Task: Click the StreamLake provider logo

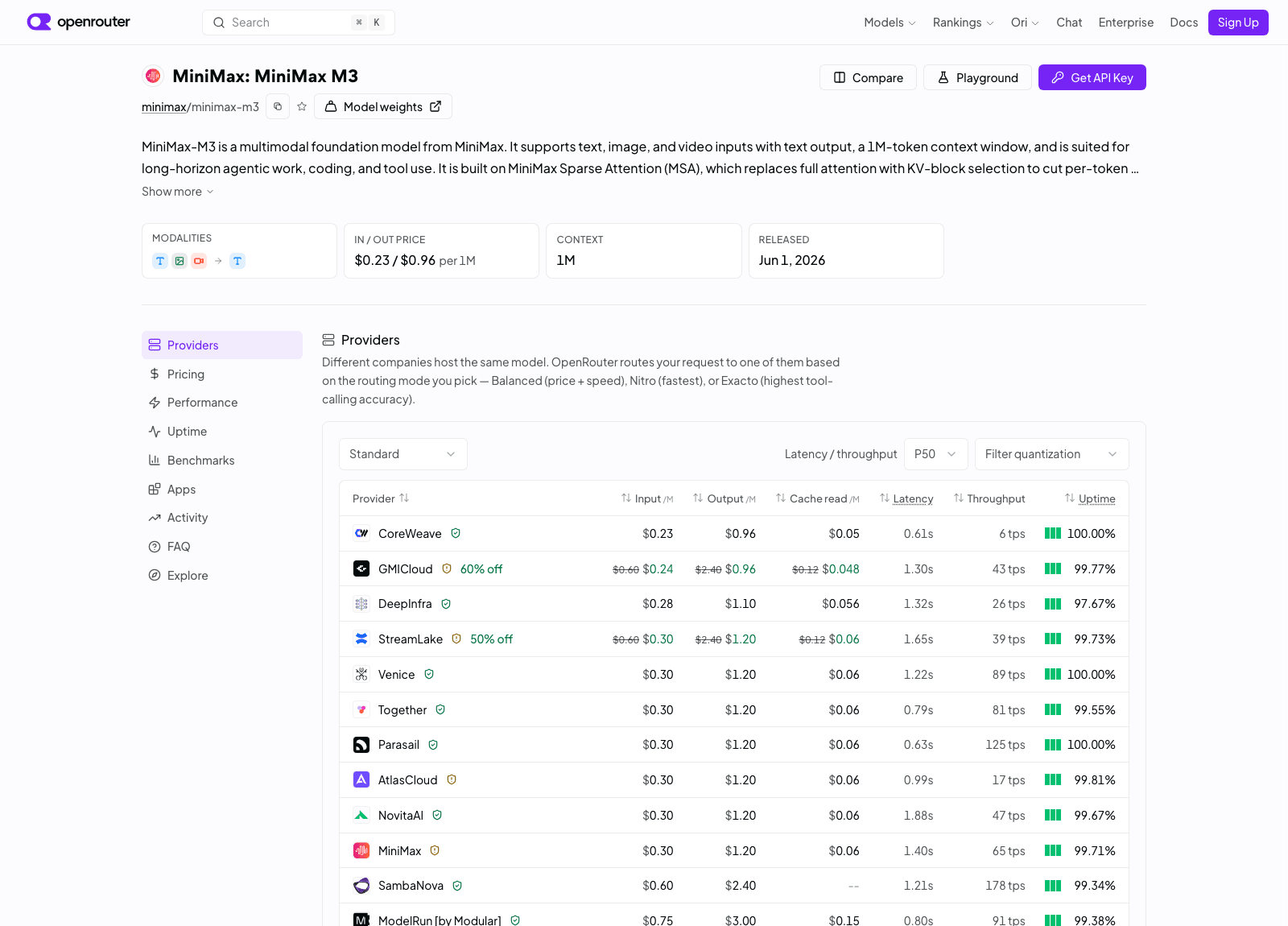Action: pyautogui.click(x=361, y=639)
